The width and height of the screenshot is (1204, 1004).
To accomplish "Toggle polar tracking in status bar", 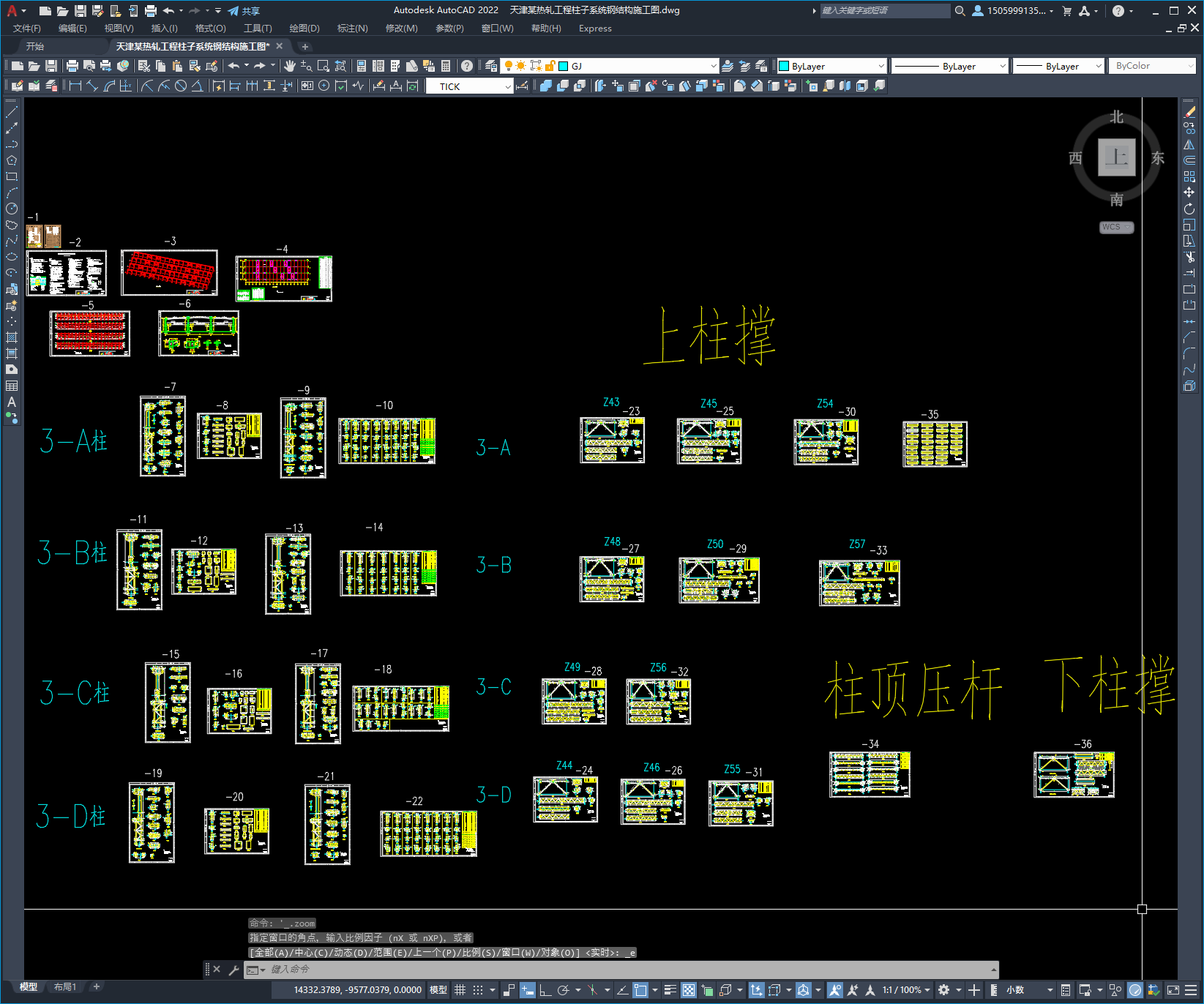I will [x=563, y=990].
